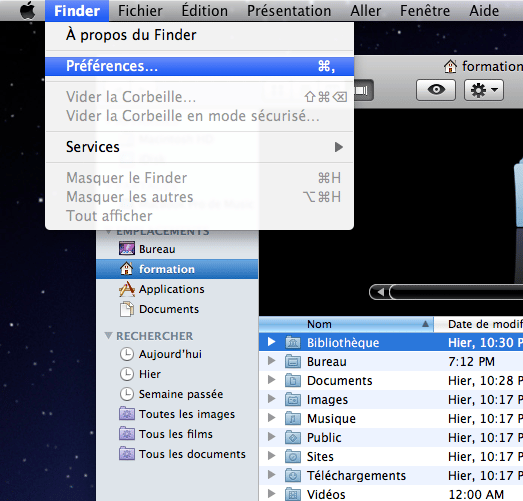Click the Applications sidebar icon
The width and height of the screenshot is (523, 501).
pos(127,289)
